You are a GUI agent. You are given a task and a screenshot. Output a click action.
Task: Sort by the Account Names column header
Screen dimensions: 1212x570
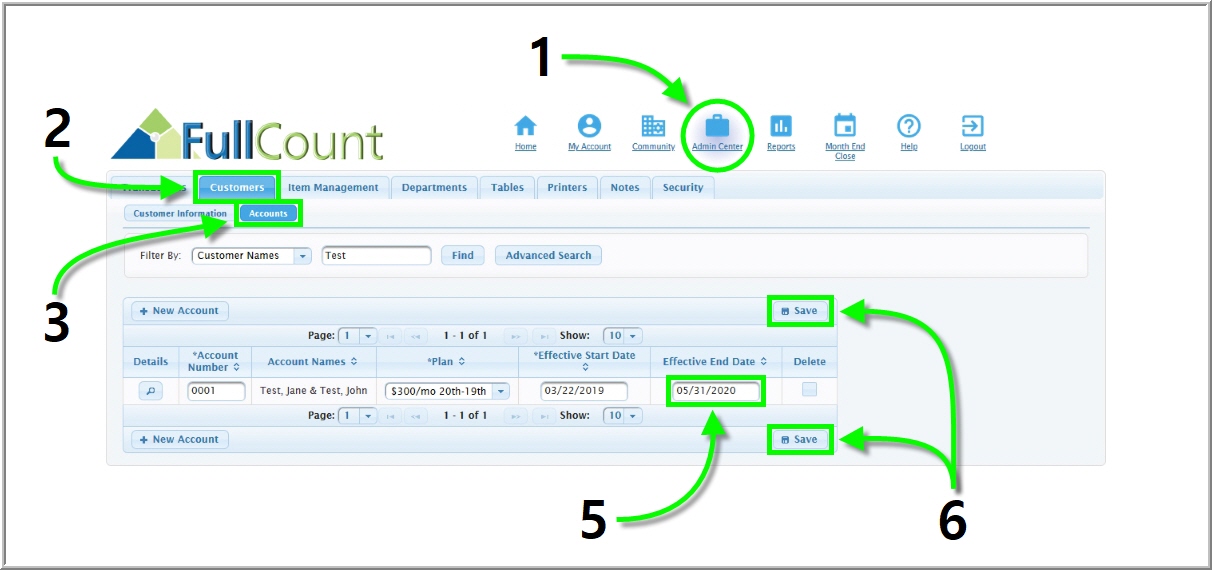click(313, 362)
